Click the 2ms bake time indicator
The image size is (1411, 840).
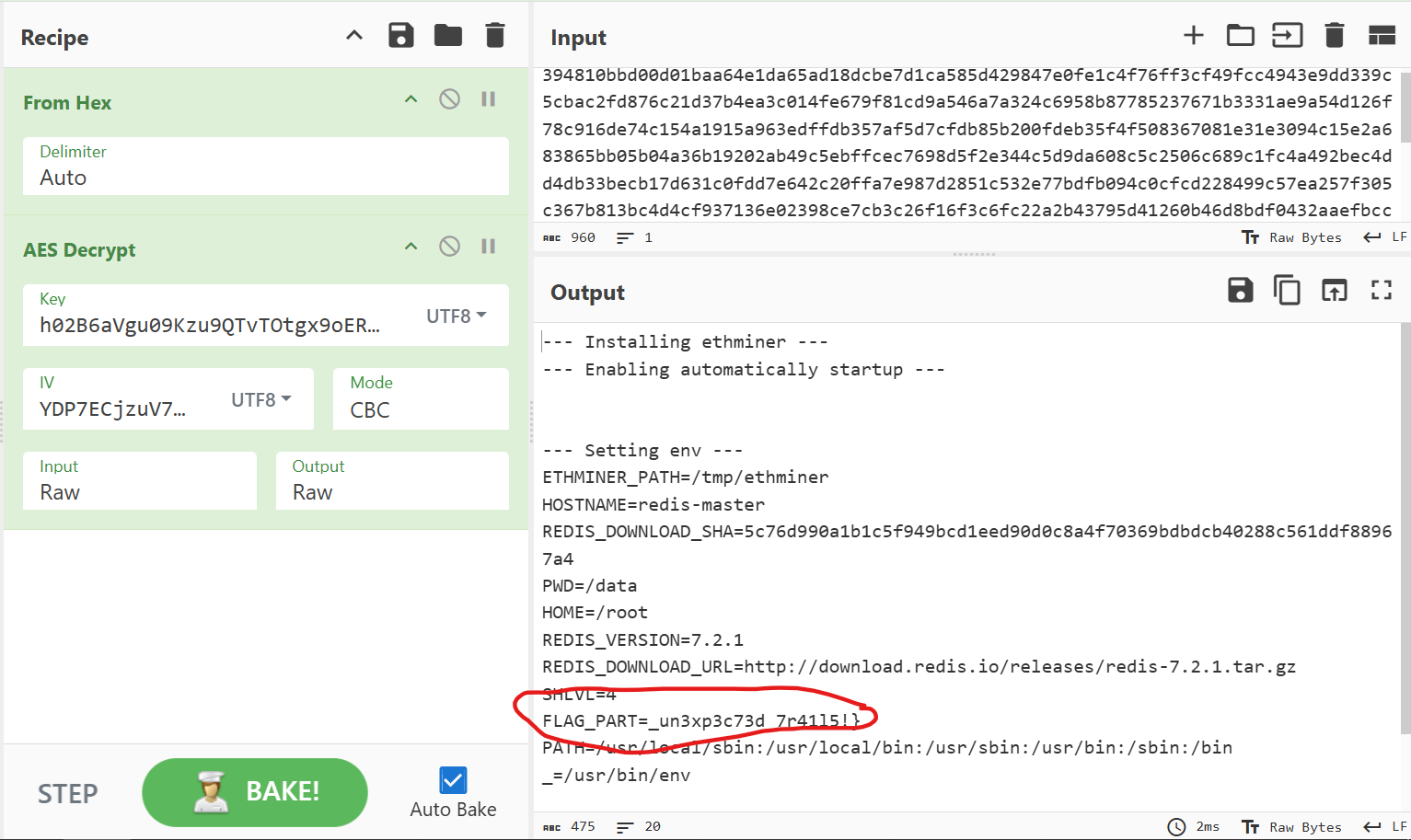tap(1194, 827)
